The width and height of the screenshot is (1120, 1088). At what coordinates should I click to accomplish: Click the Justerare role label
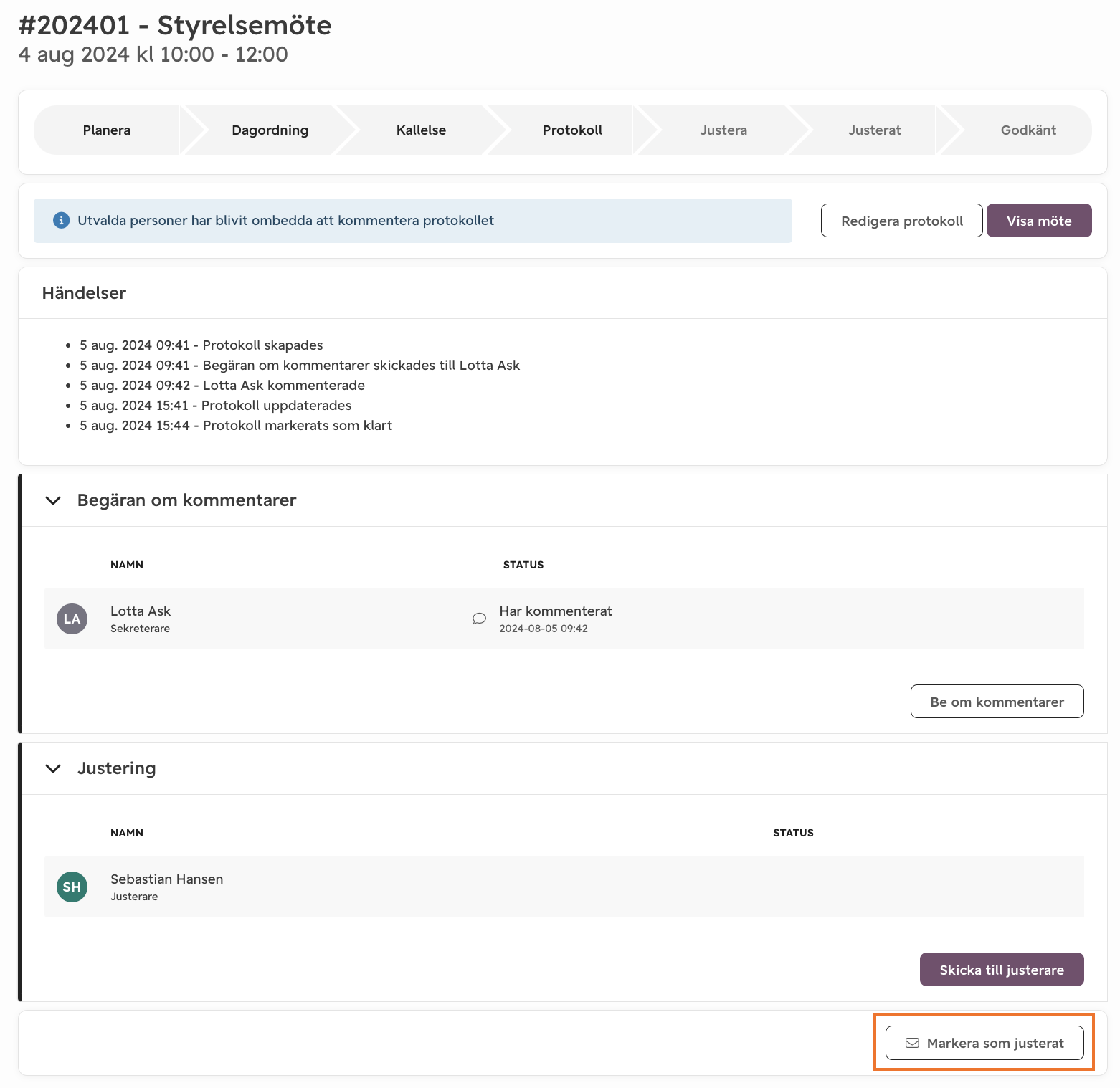pyautogui.click(x=134, y=897)
